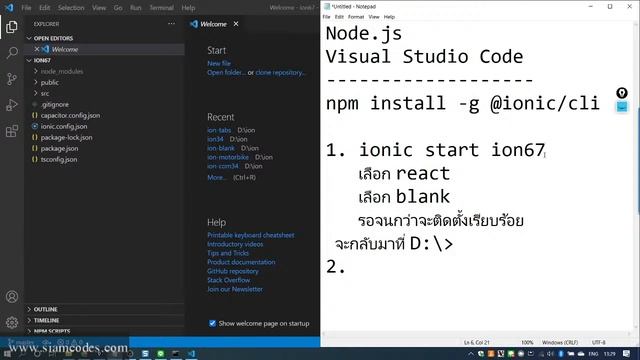
Task: Open recent project ion-blank
Action: coord(221,148)
